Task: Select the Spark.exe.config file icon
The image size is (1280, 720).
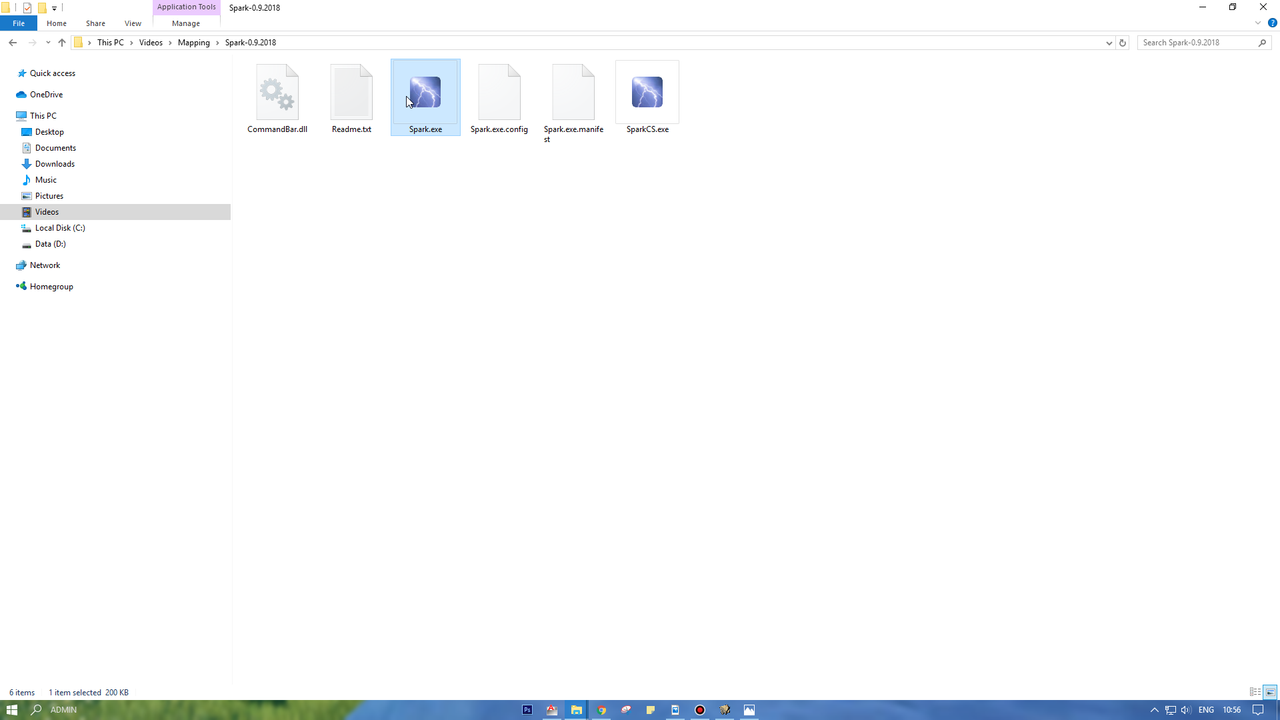Action: click(x=499, y=91)
